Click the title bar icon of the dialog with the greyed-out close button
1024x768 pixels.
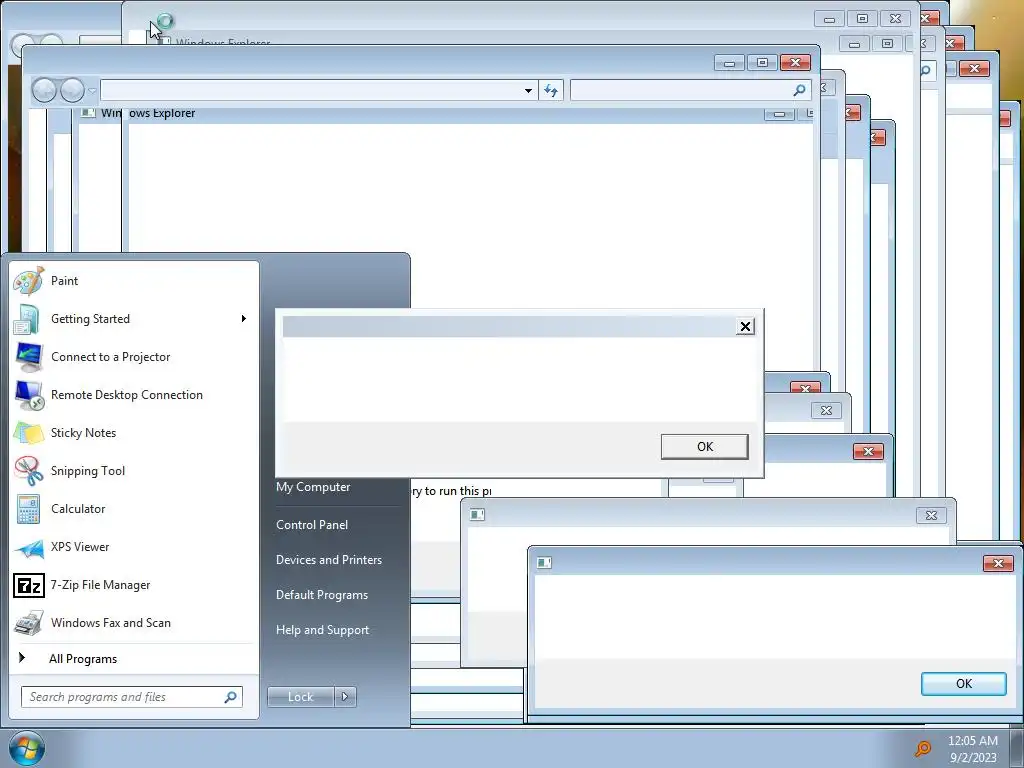click(x=477, y=515)
